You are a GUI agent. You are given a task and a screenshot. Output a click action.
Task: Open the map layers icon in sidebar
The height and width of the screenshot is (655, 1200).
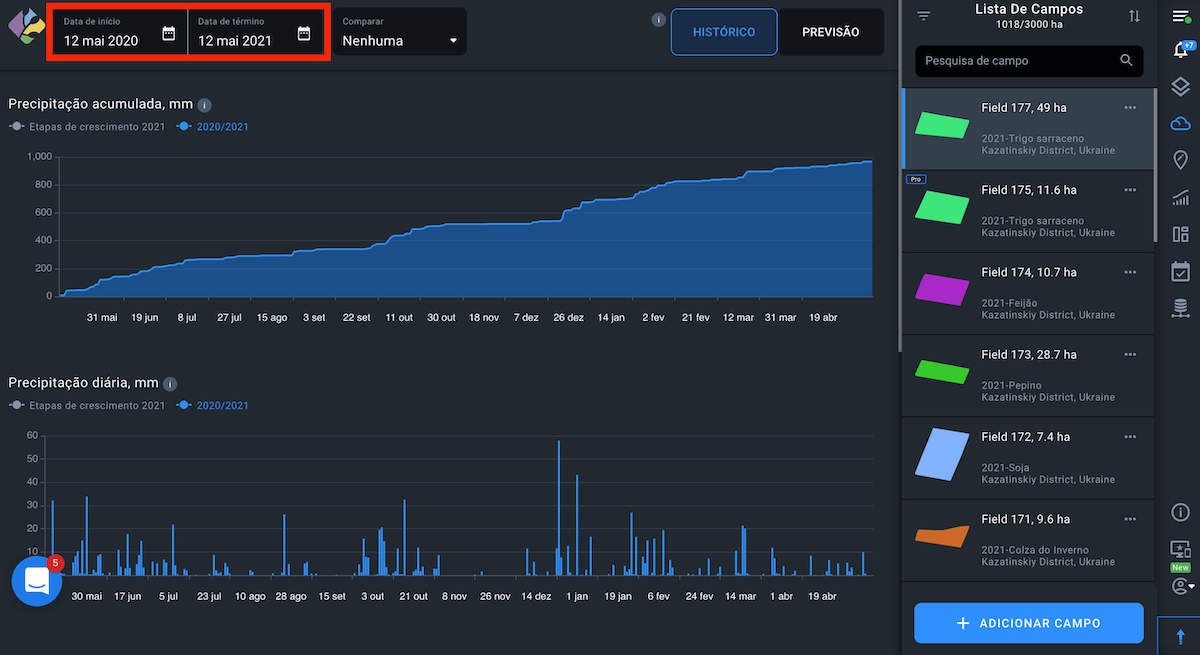1180,88
